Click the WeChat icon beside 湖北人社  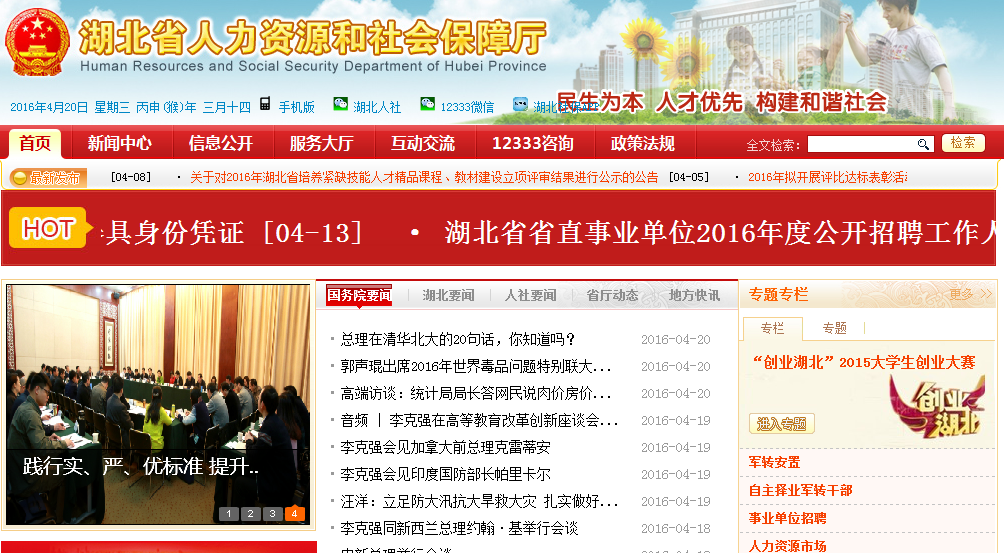point(341,104)
